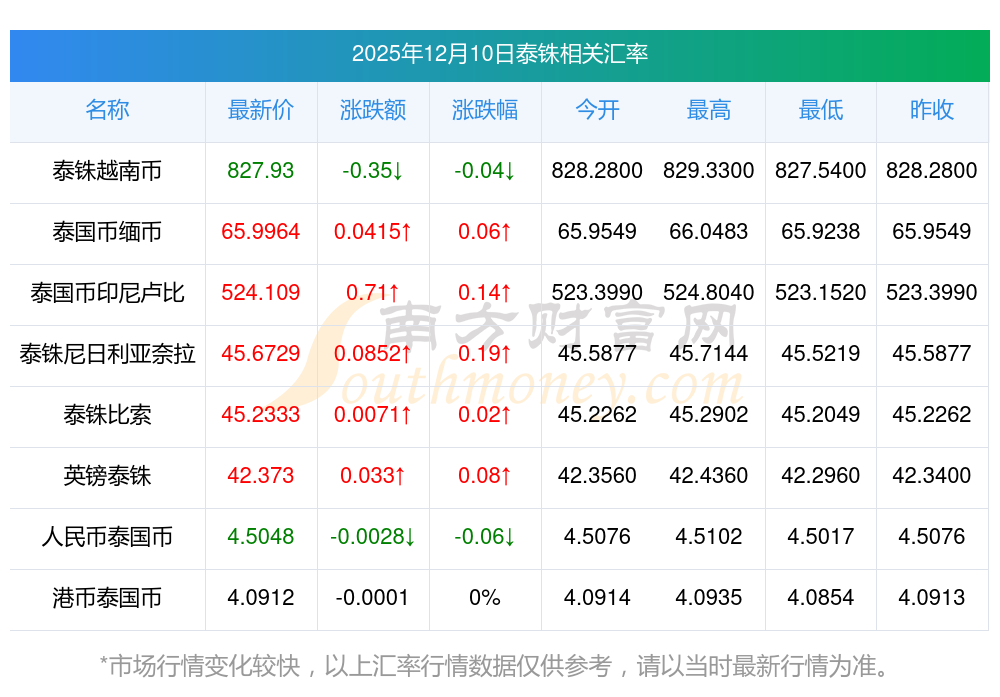Click the 涨跌幅 column header
This screenshot has height=697, width=1000.
coord(485,110)
